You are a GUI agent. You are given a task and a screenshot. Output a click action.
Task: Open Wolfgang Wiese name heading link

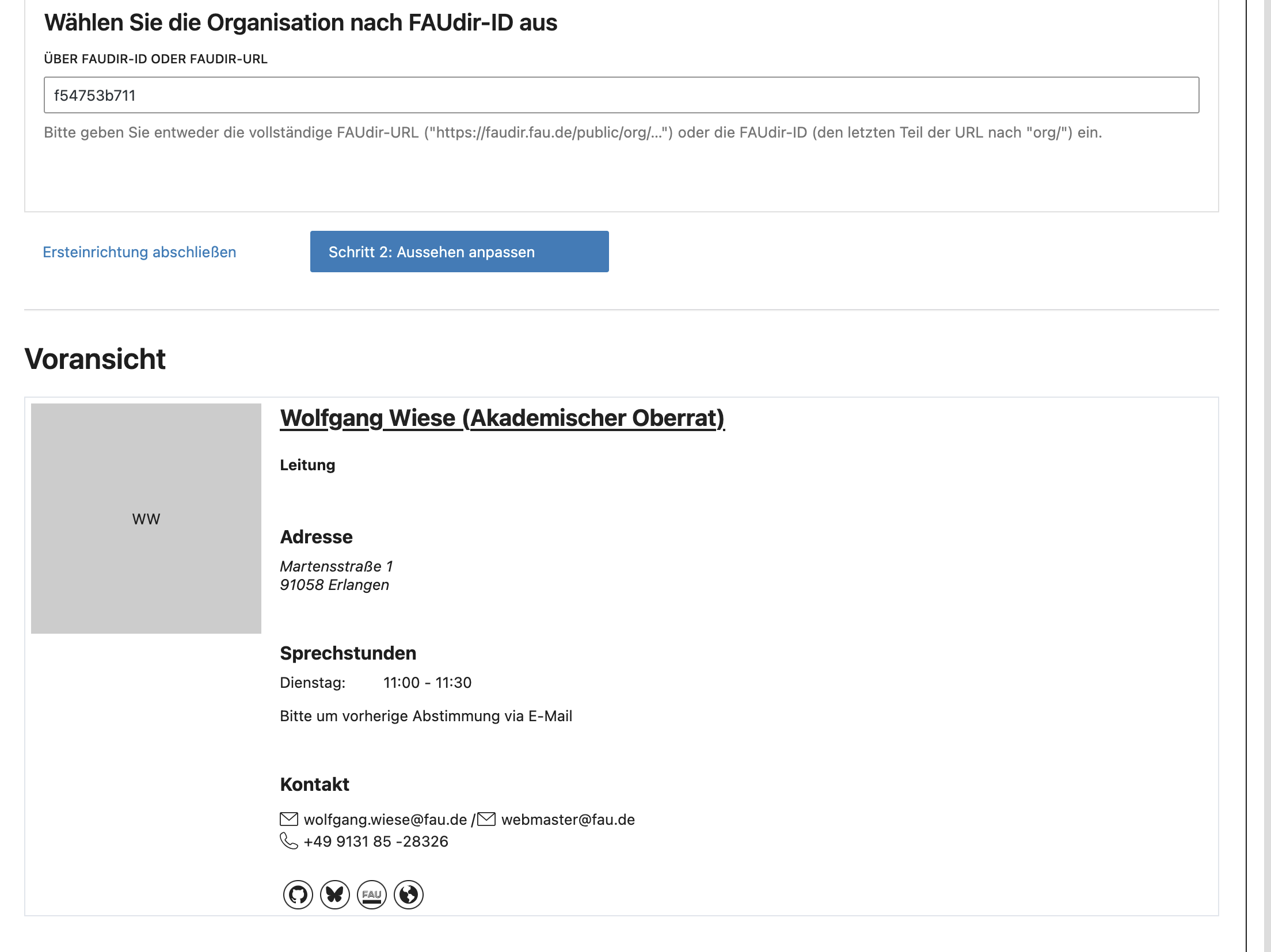click(502, 418)
